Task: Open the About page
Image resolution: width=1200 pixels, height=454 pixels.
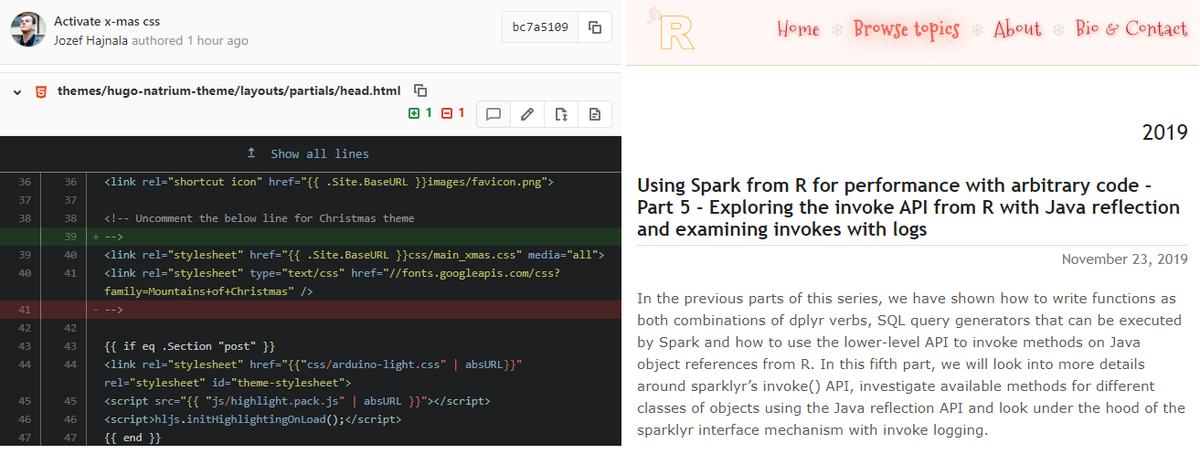Action: tap(1017, 29)
